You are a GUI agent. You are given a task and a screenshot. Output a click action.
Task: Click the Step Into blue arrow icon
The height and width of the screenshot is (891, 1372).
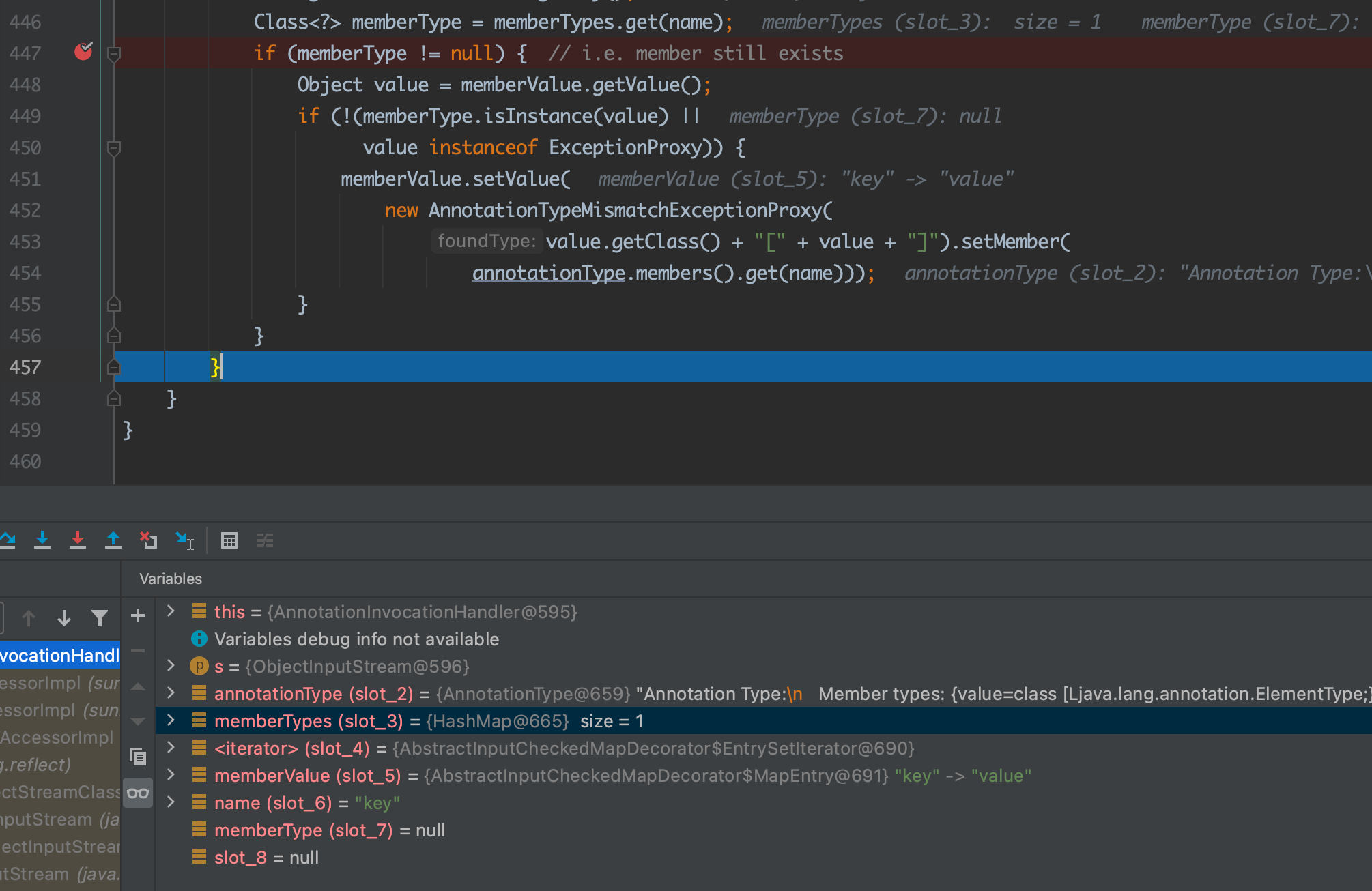42,540
